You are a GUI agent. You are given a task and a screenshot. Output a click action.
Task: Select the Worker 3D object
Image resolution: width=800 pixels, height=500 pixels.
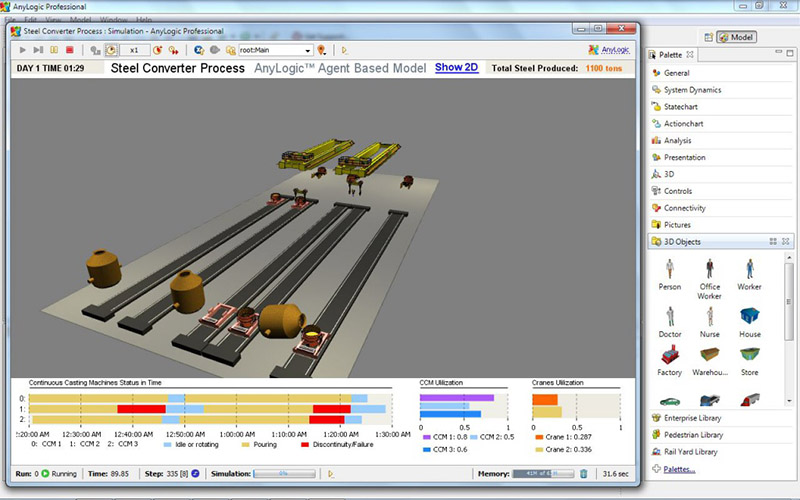(x=749, y=274)
